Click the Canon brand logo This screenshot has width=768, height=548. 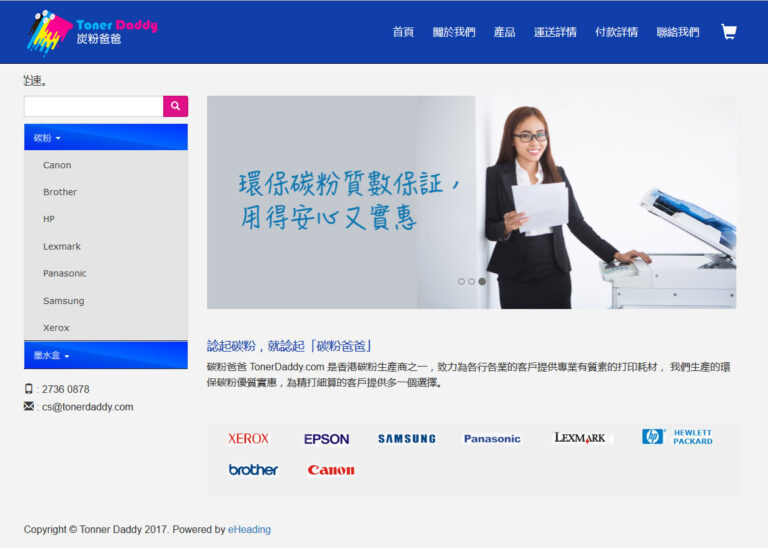tap(331, 470)
